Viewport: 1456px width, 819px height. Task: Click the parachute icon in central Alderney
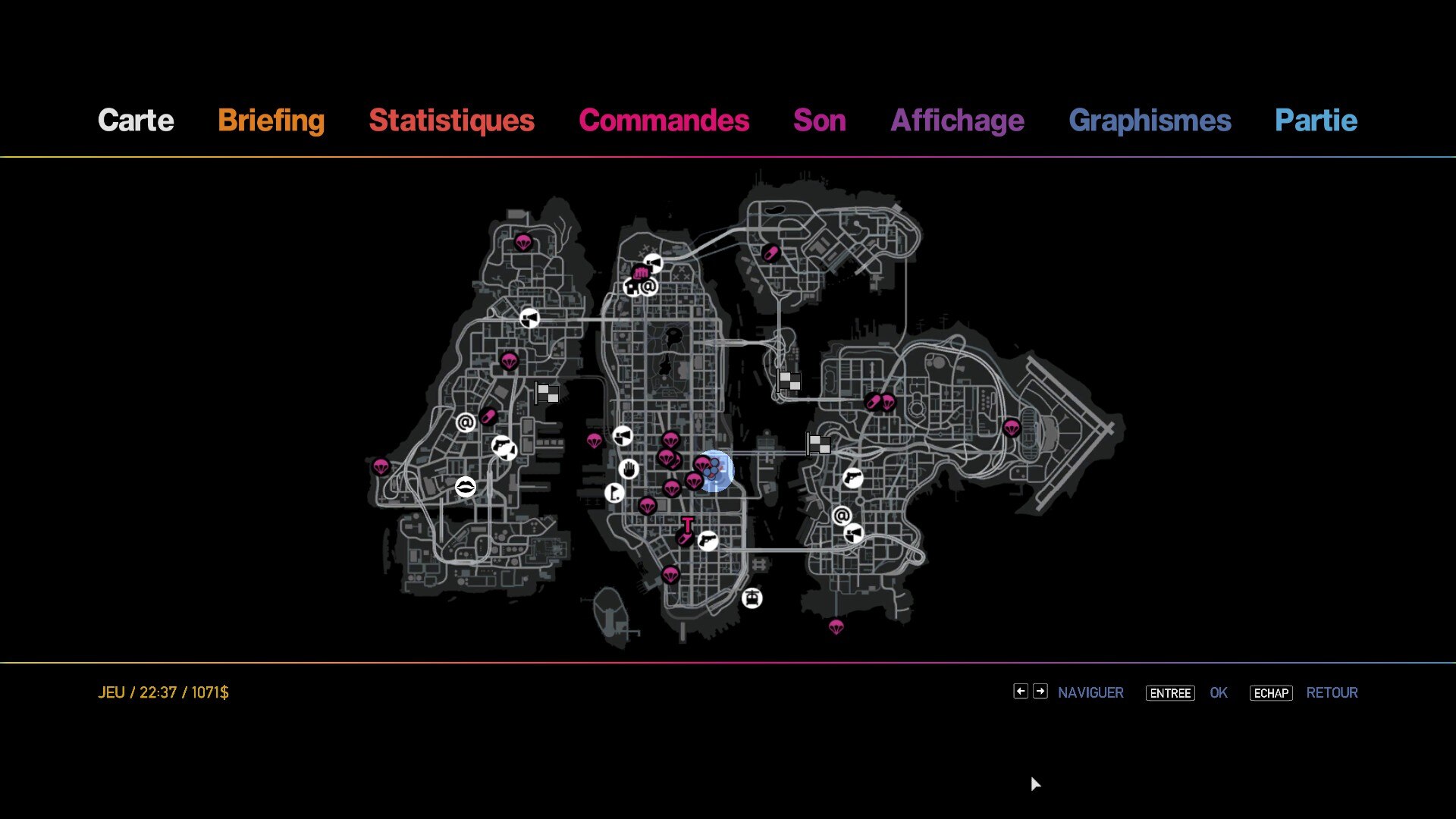click(x=509, y=362)
